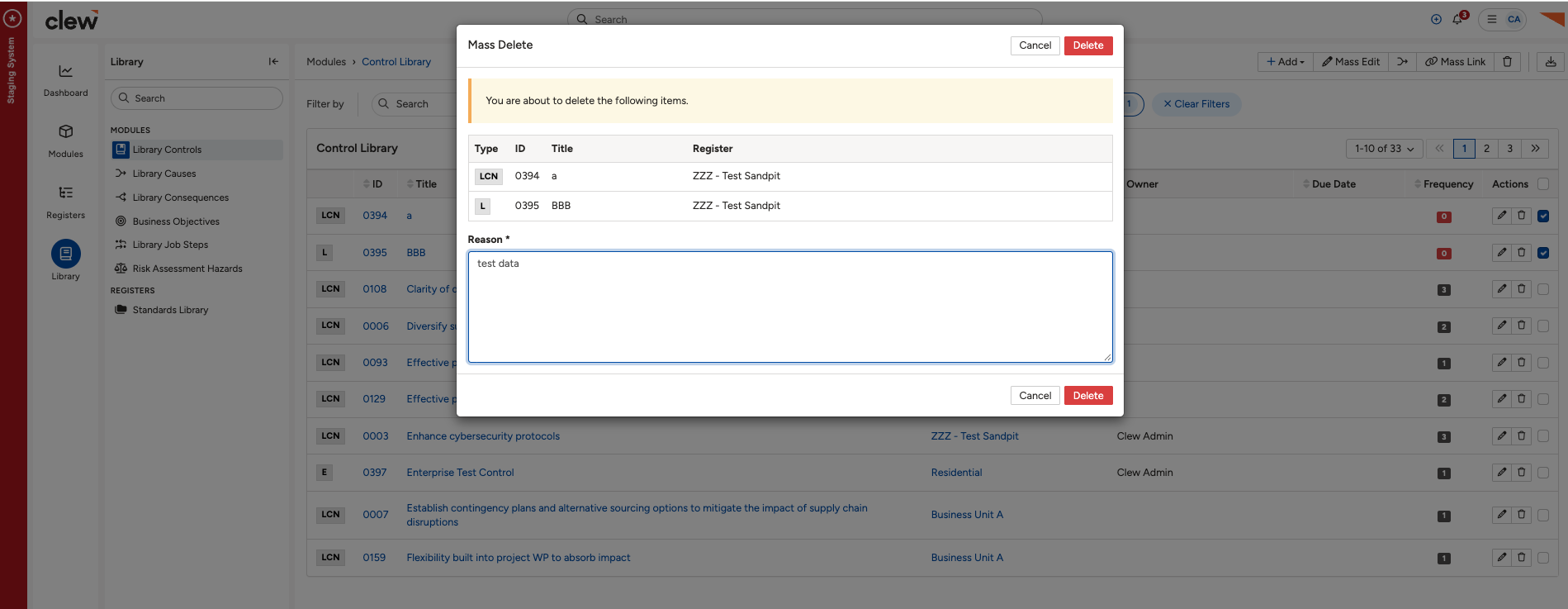
Task: Click the trash icon for row 0007
Action: click(x=1522, y=514)
